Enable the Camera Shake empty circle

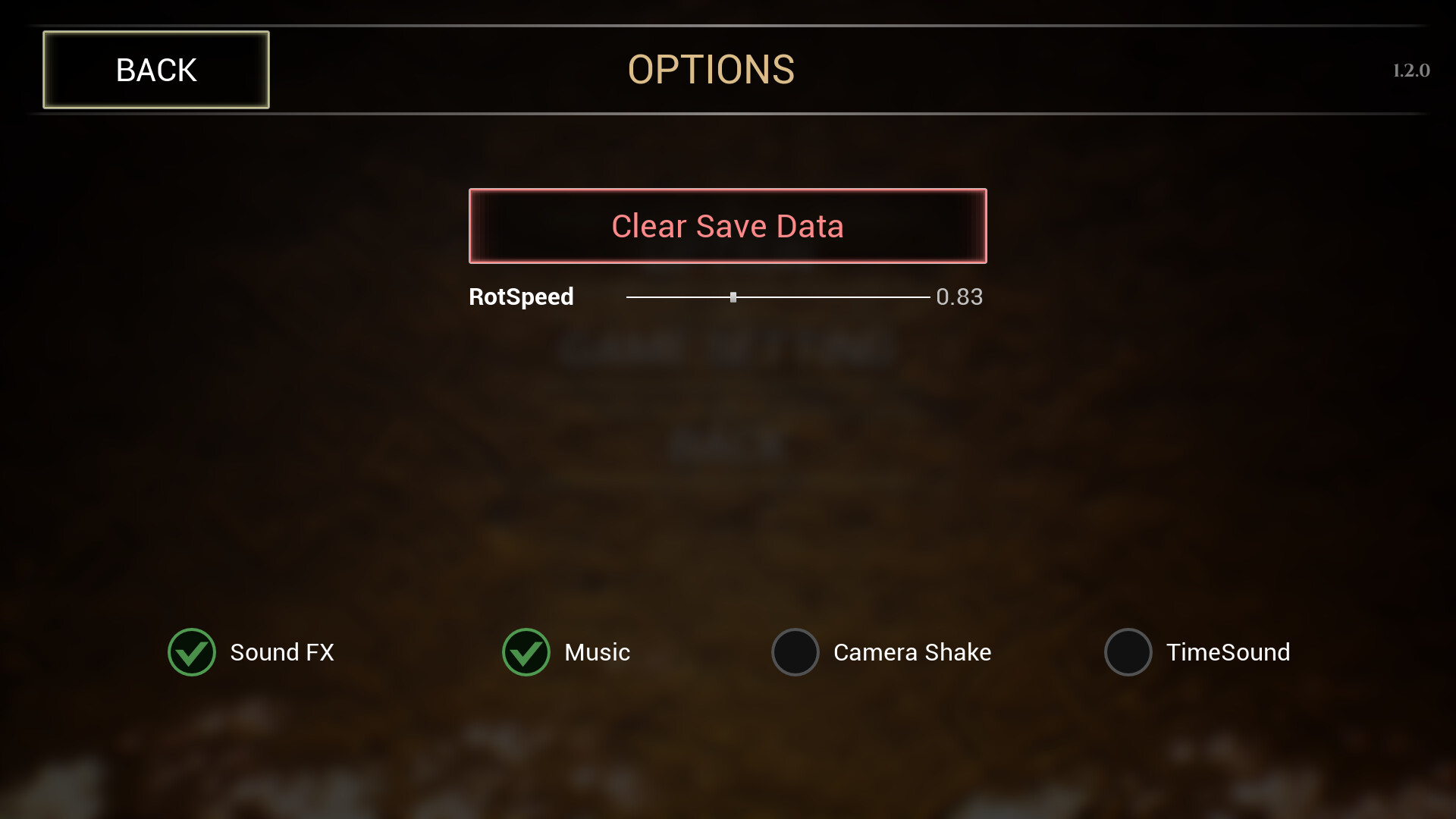click(795, 652)
